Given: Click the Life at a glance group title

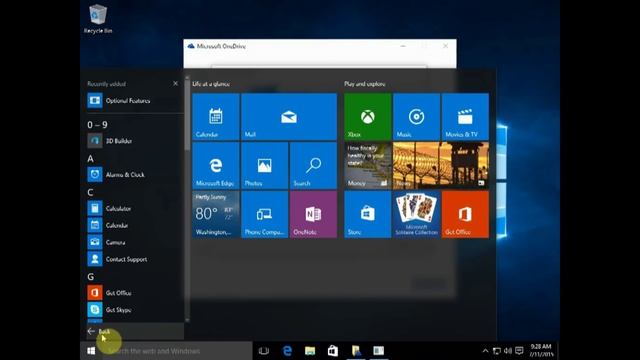Looking at the screenshot, I should click(211, 84).
